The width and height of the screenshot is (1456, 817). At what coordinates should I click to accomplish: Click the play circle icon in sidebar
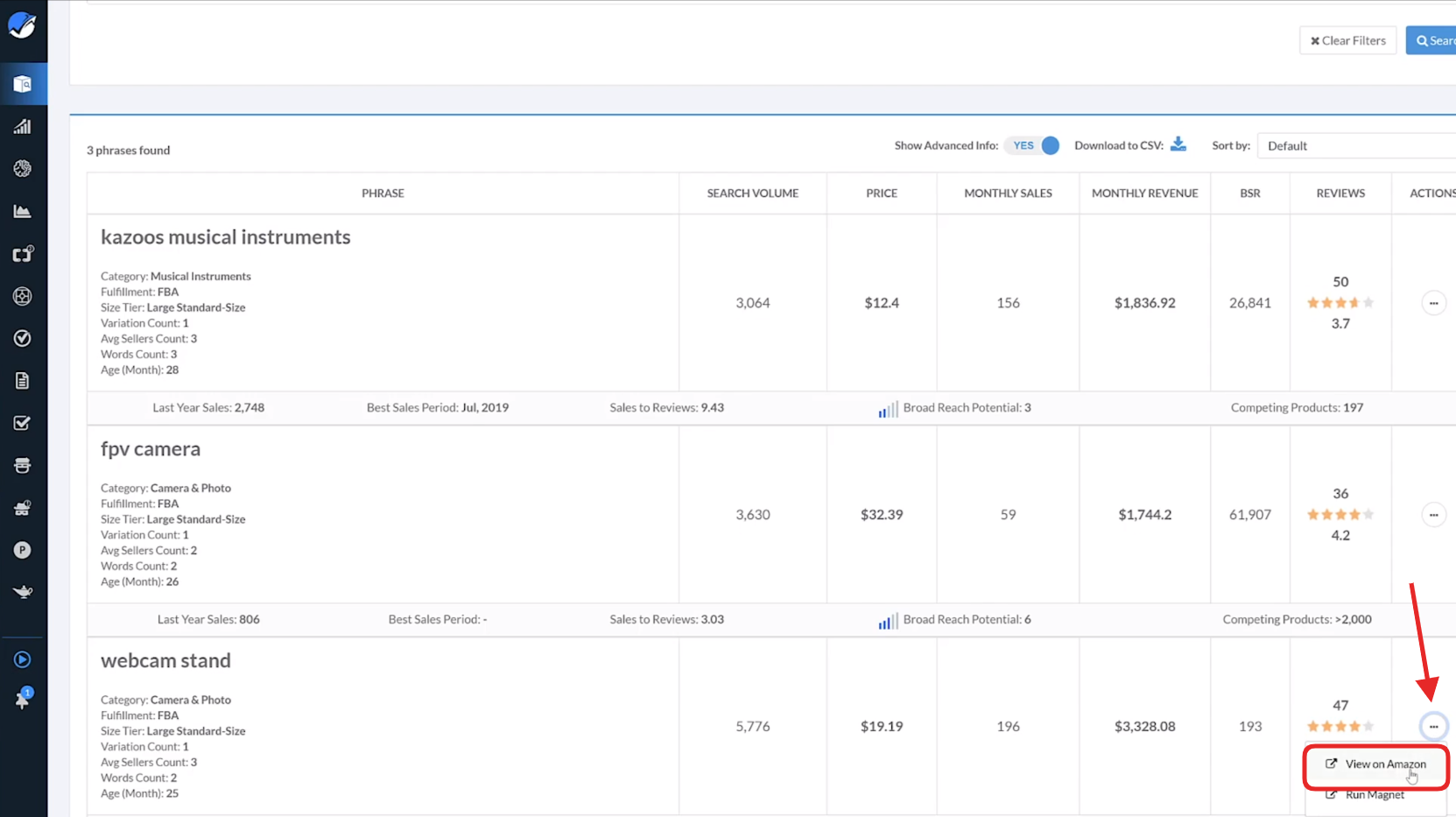[23, 659]
